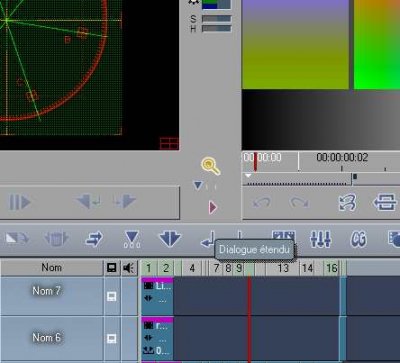Select track label Nom 7
This screenshot has width=400, height=363.
coord(46,291)
